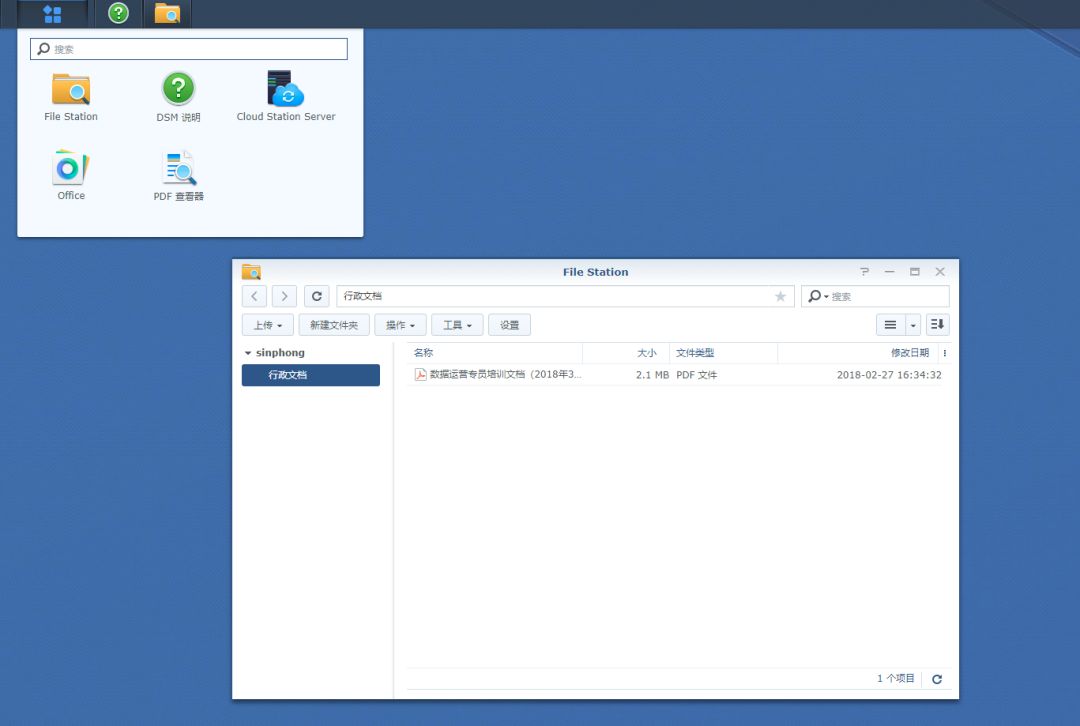Maximize the File Station window
The height and width of the screenshot is (726, 1080).
(915, 271)
